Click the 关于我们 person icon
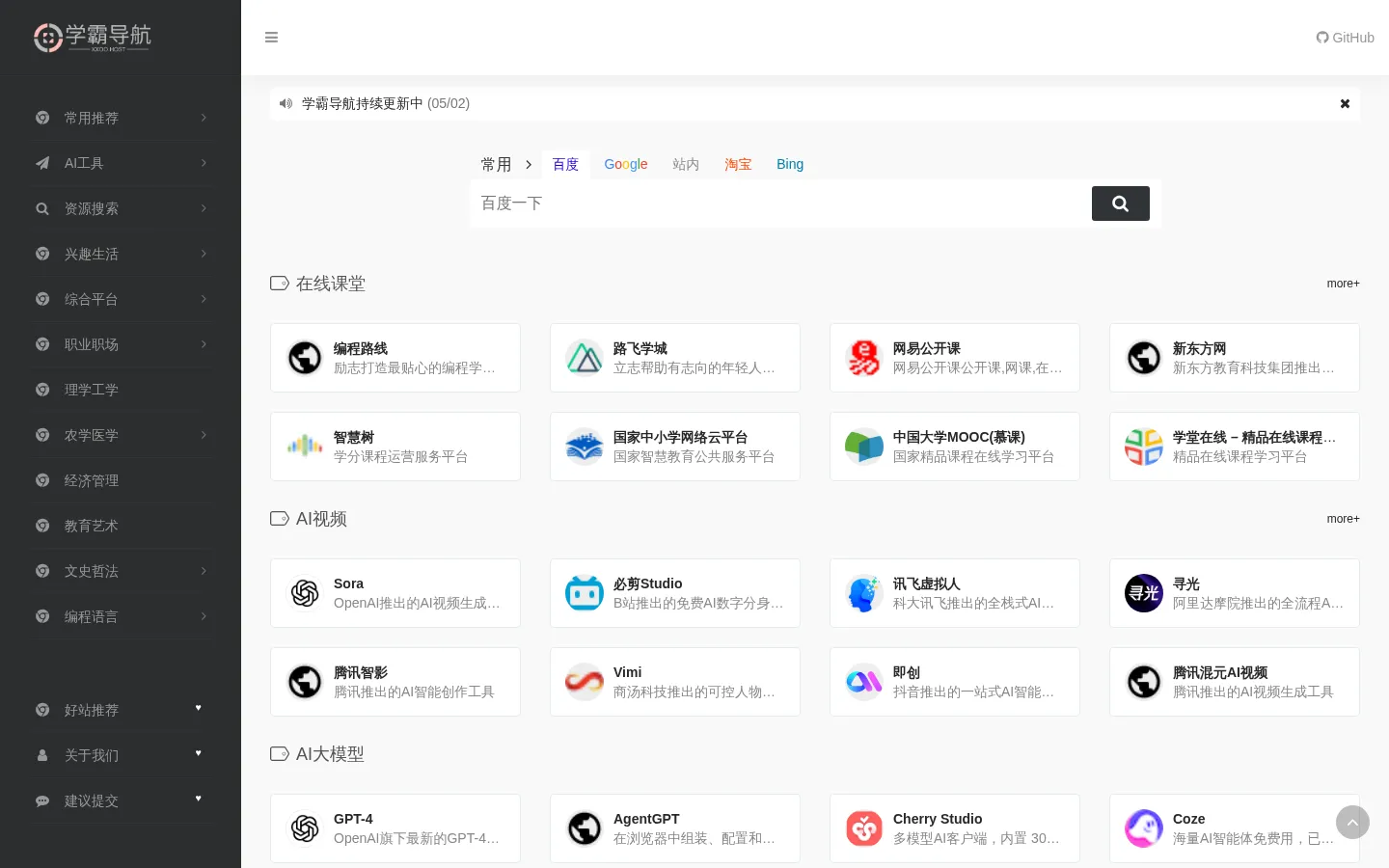1389x868 pixels. [42, 755]
